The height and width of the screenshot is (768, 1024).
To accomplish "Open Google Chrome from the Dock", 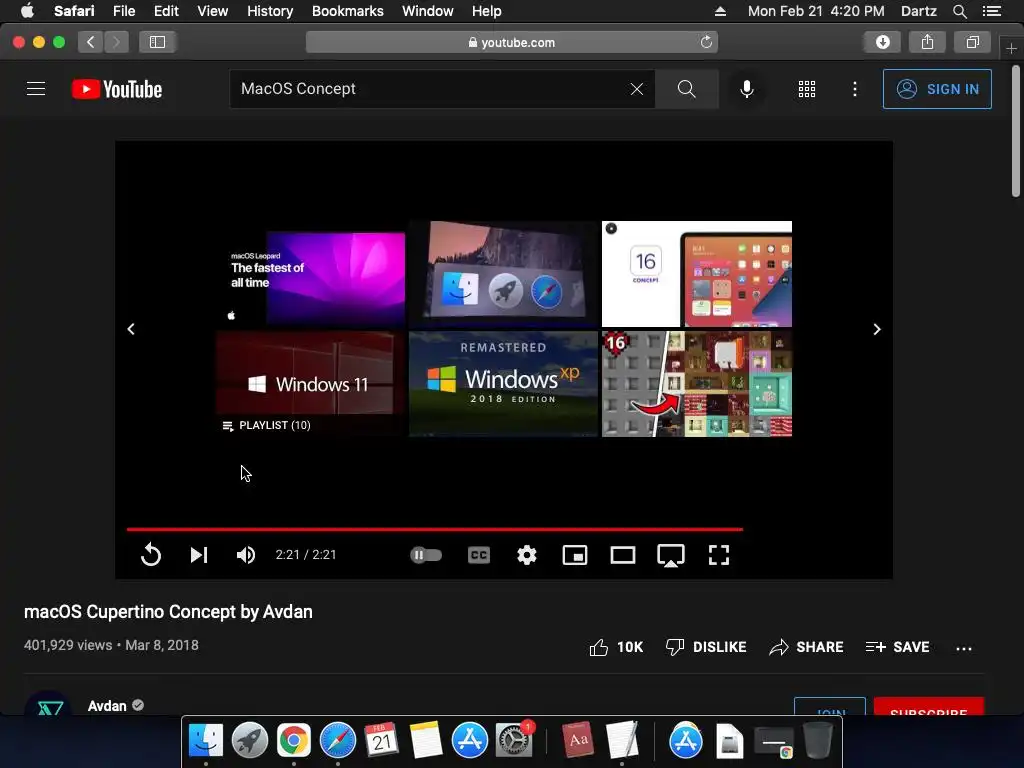I will pos(294,741).
